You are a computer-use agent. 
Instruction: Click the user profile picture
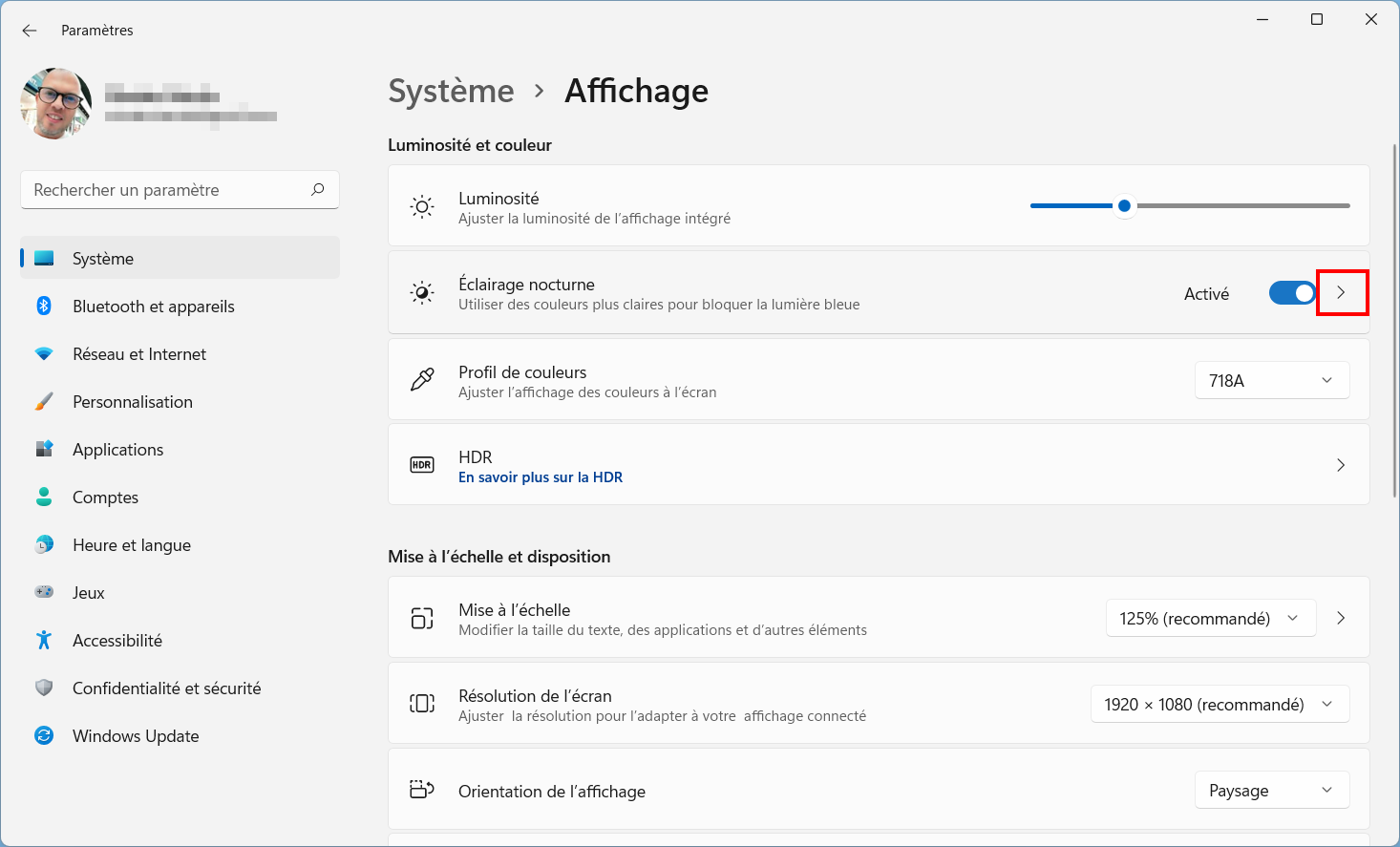click(55, 103)
